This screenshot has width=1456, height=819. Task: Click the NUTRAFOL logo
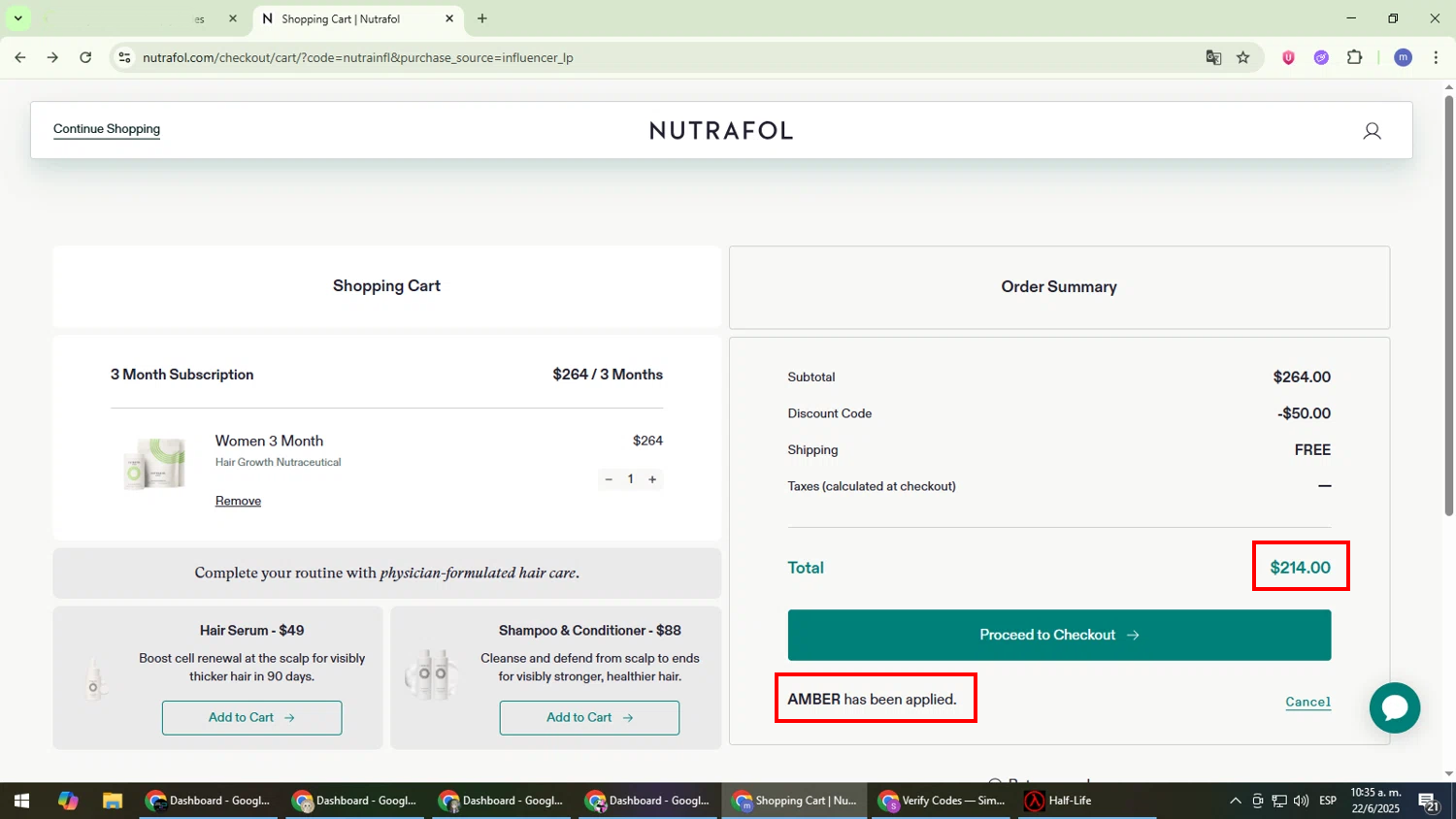click(x=721, y=131)
